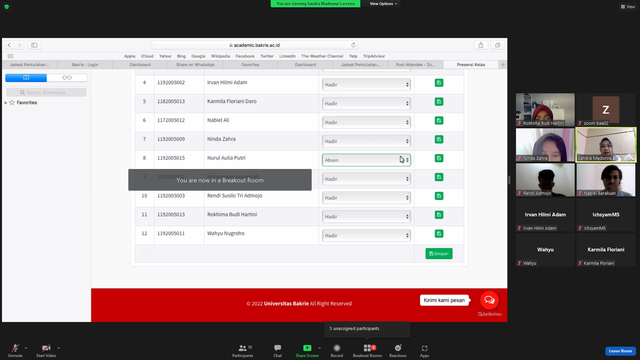Viewport: 640px width, 360px height.
Task: Expand audio options arrow beside Unmute
Action: (26, 348)
